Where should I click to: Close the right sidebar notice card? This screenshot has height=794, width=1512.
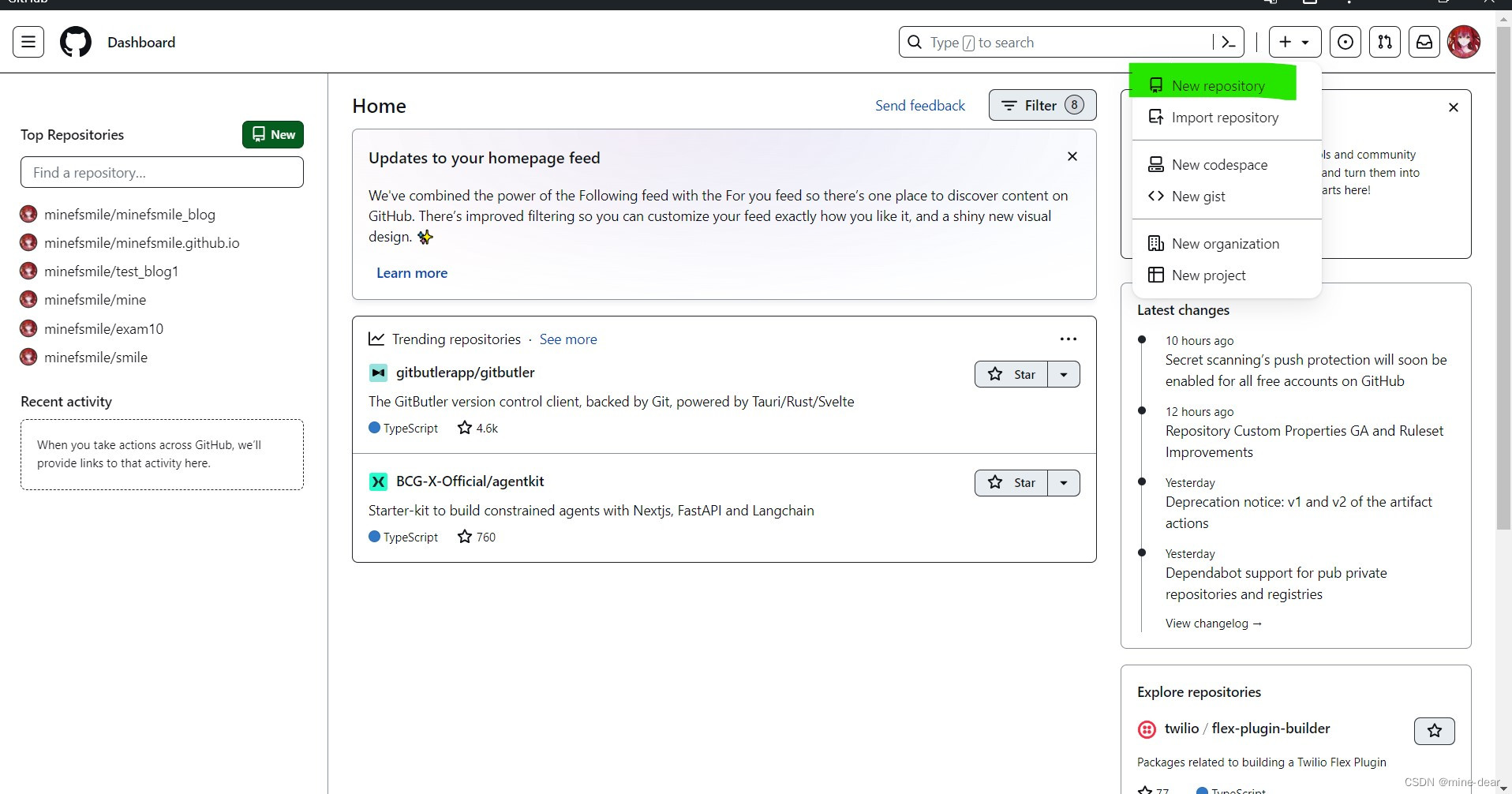pos(1454,107)
